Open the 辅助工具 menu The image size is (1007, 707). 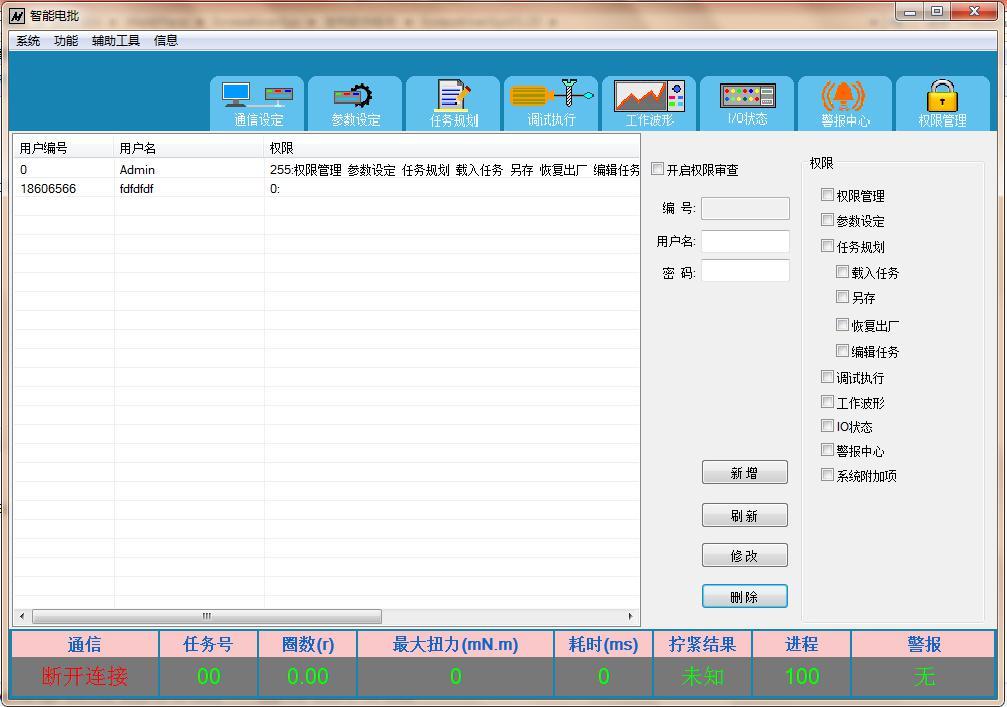(x=116, y=40)
